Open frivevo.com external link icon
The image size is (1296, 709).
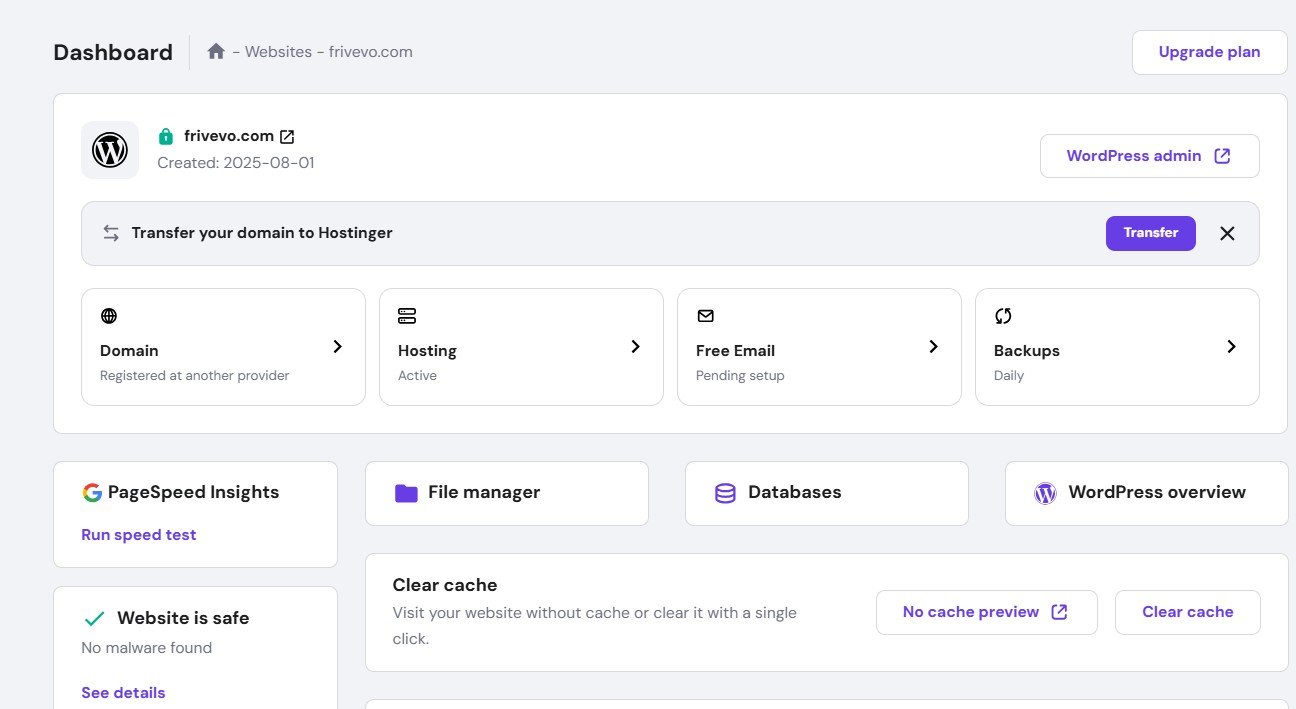pos(287,136)
